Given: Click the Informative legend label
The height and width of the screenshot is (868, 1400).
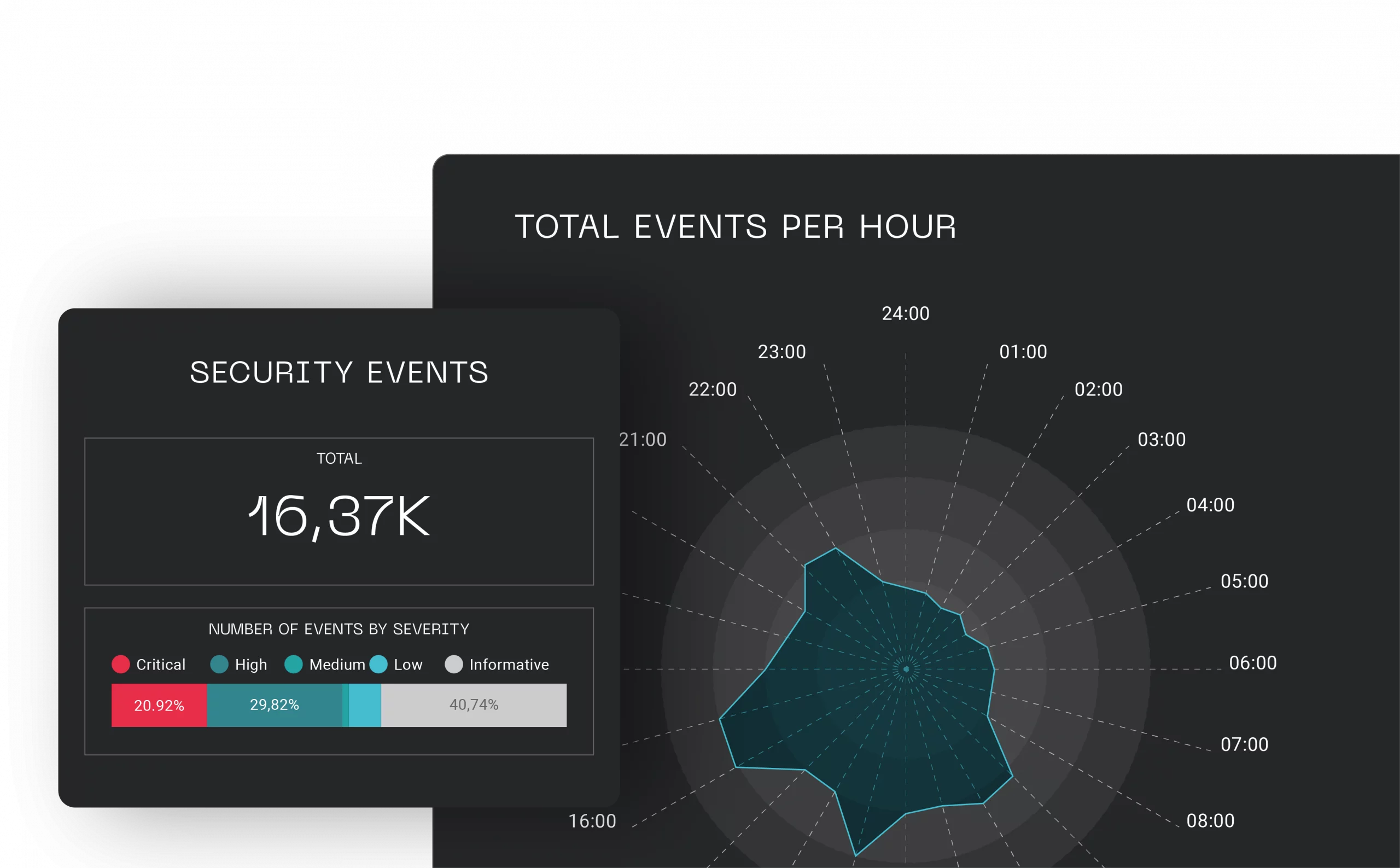Looking at the screenshot, I should click(x=509, y=664).
